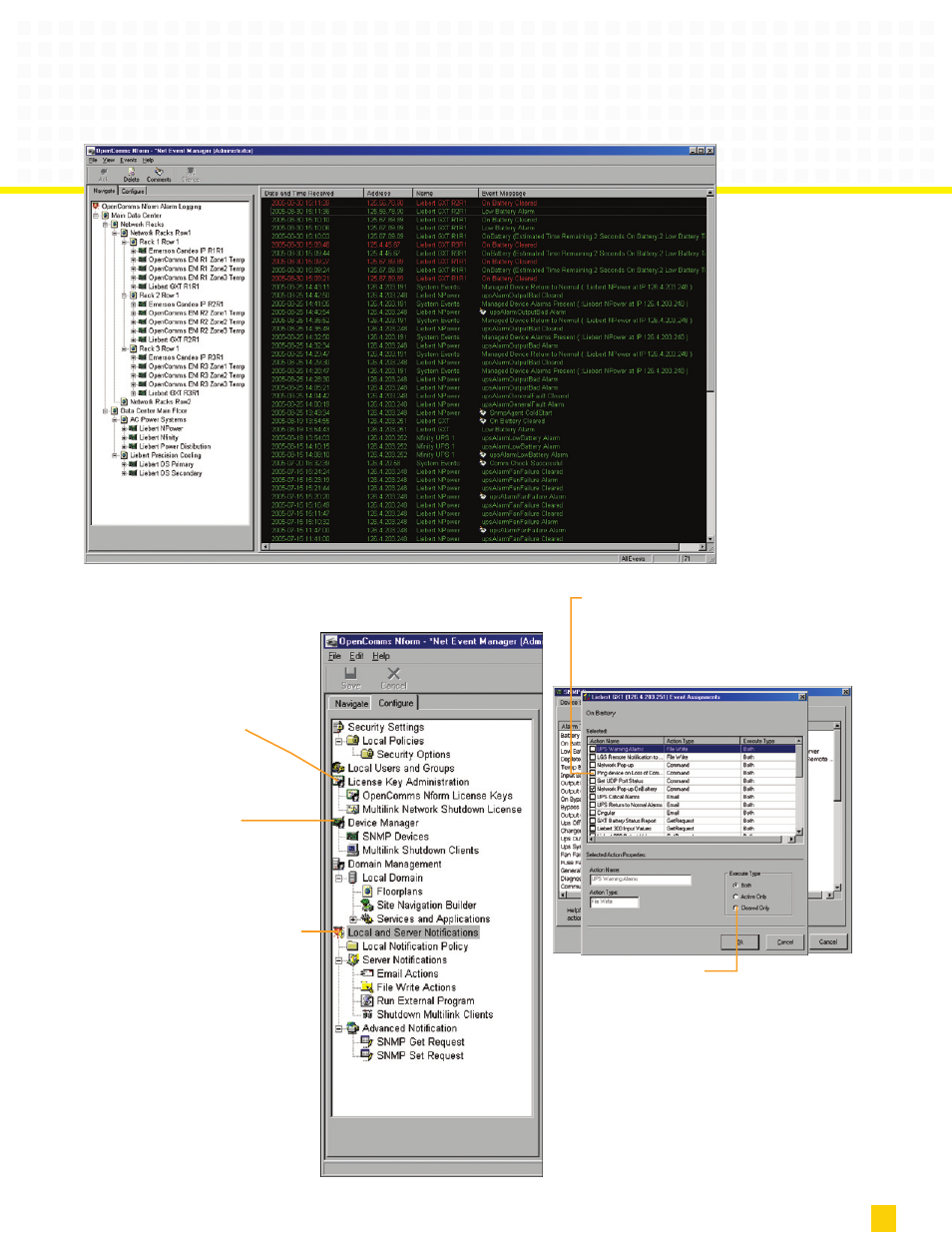Open the Email Actions icon
Screen dimensions: 952x1233
367,973
